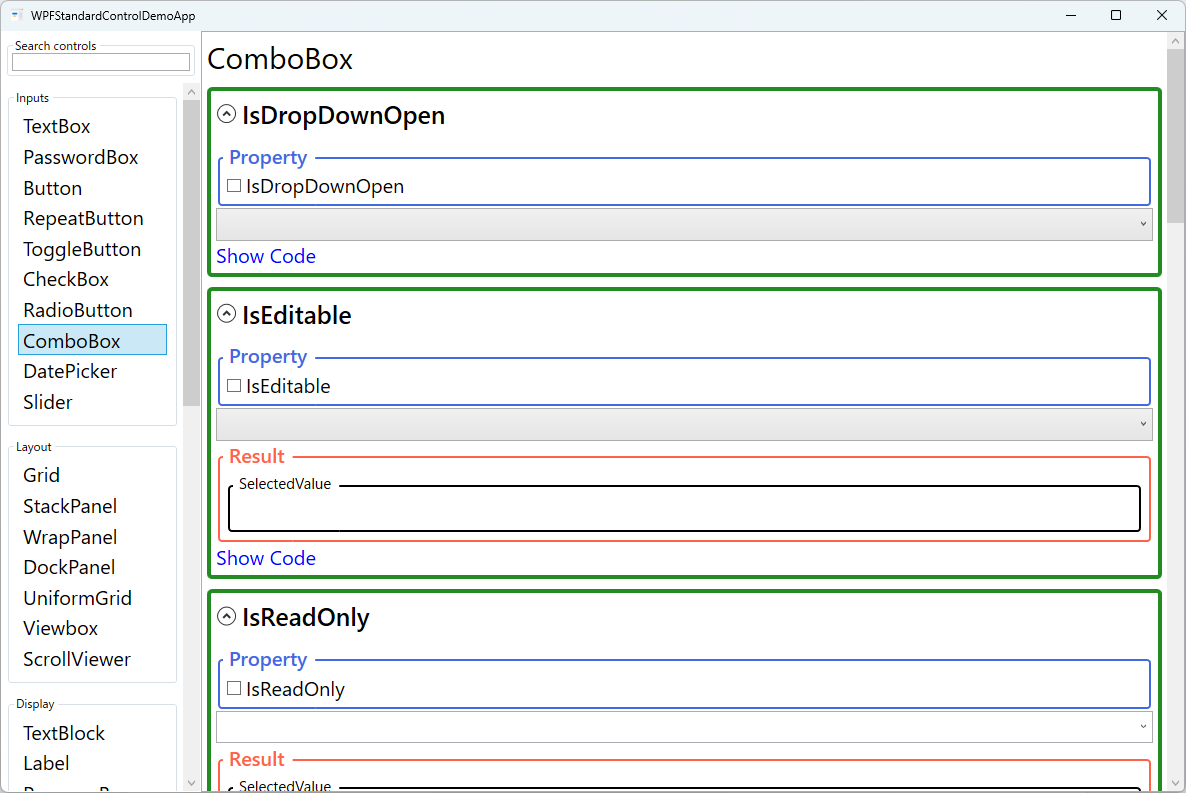
Task: Select ToggleButton in the Inputs list
Action: click(92, 250)
